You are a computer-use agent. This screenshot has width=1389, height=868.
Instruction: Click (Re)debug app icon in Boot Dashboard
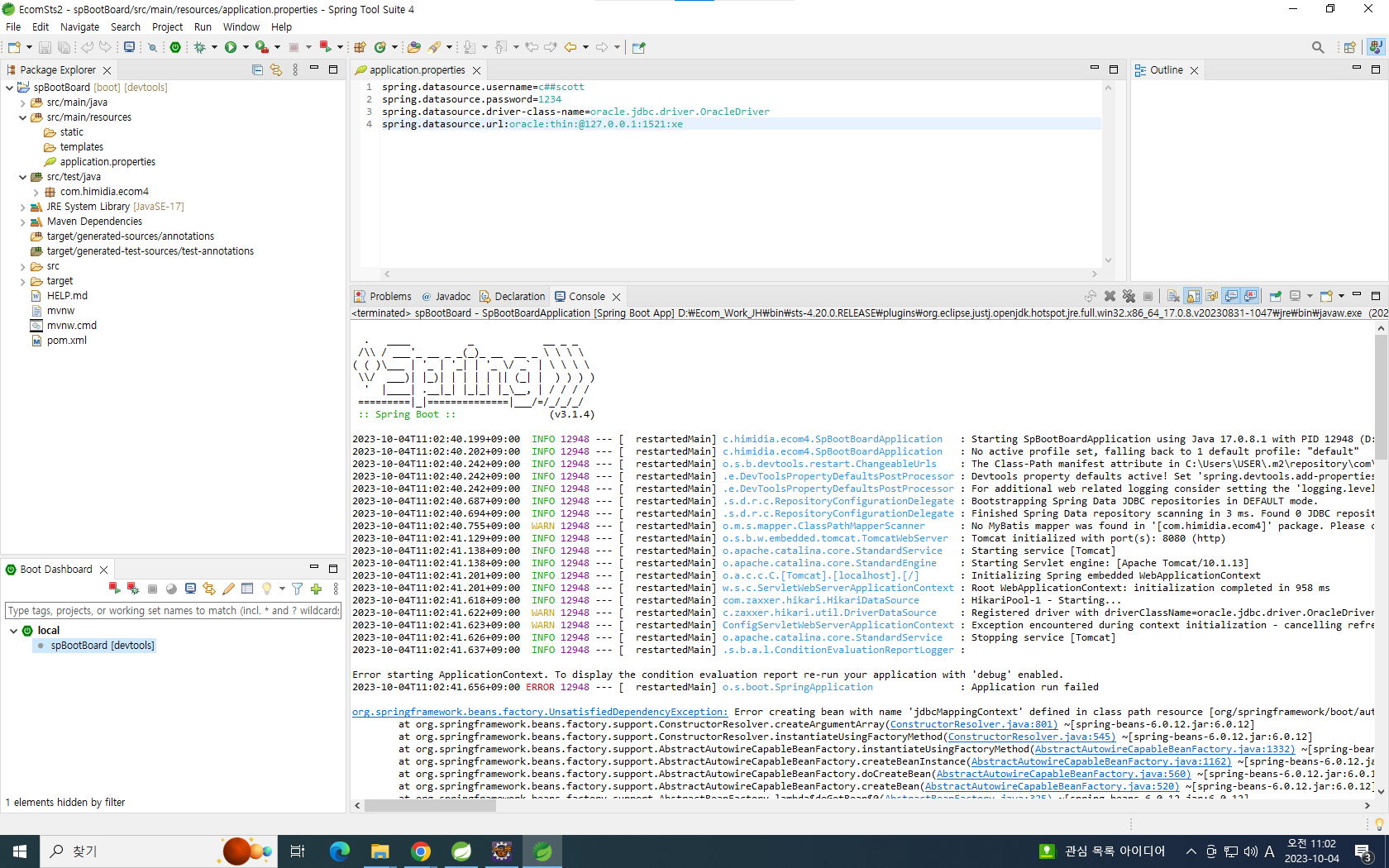132,589
